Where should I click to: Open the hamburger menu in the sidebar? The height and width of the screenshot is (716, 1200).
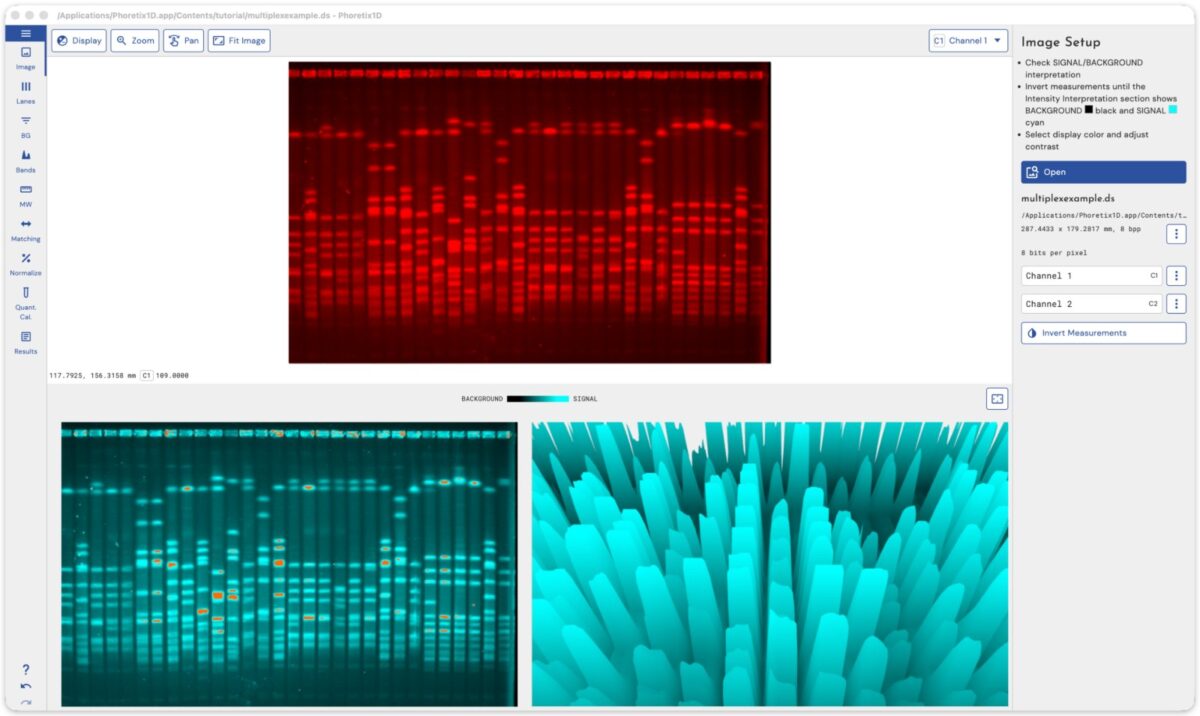point(25,33)
